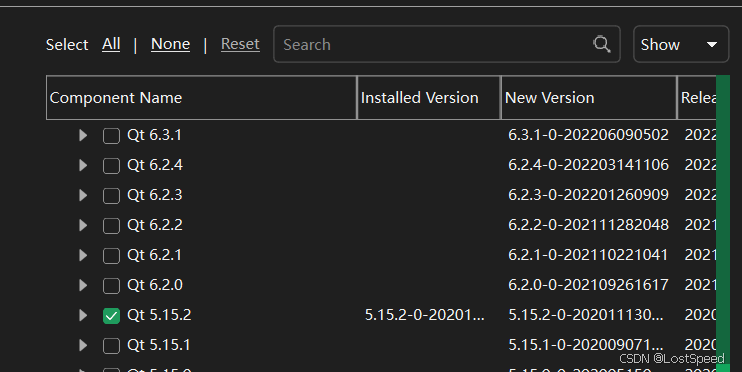Select the Qt 6.2.2 row label
Screen dimensions: 742x372
(155, 225)
